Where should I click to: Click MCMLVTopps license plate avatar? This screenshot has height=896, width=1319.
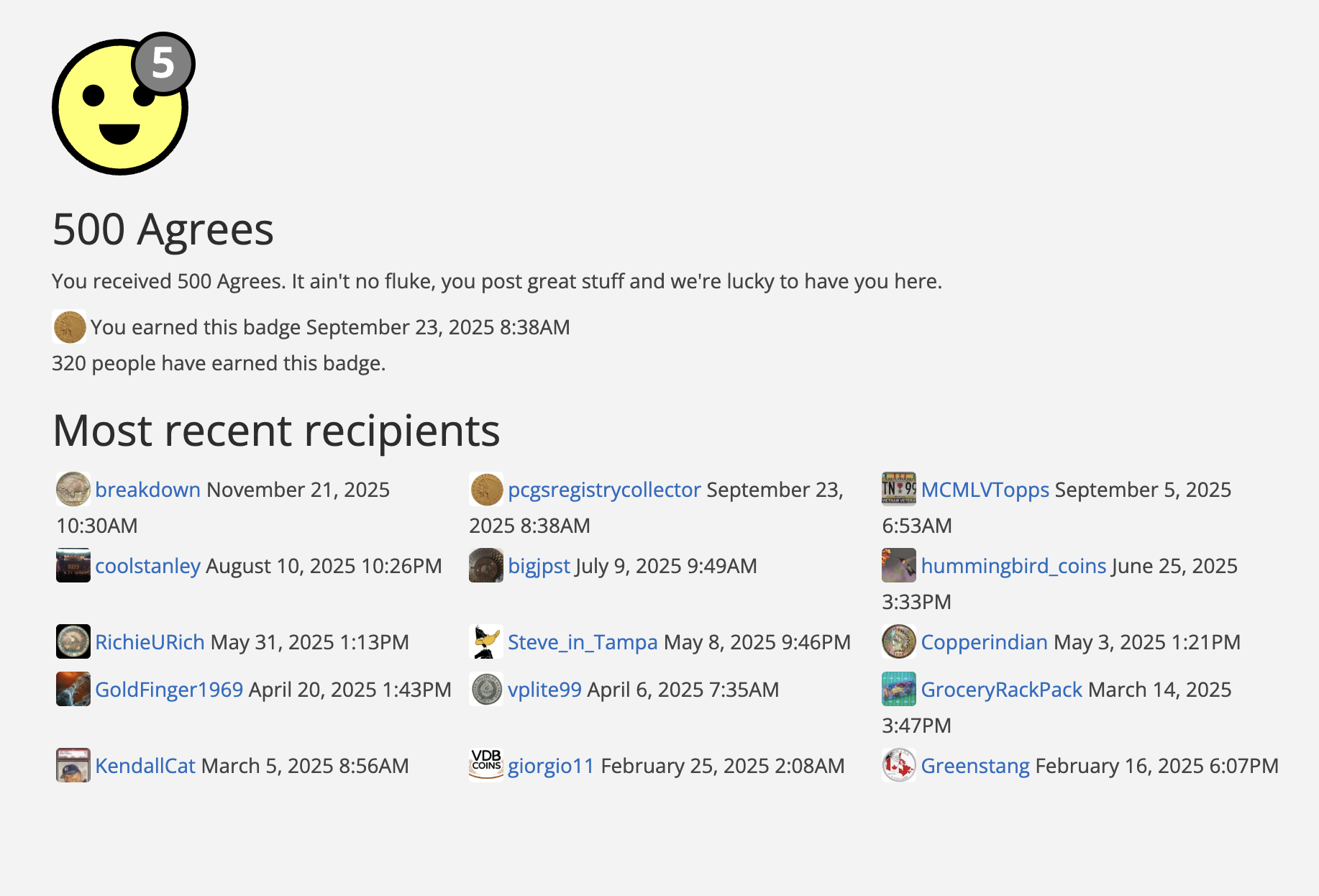tap(899, 489)
